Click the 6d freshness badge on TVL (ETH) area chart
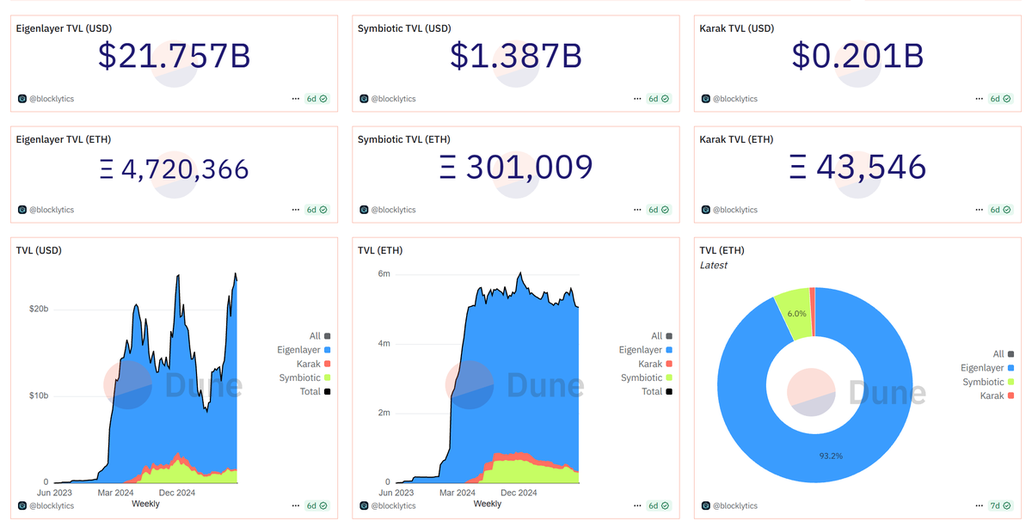The width and height of the screenshot is (1032, 527). point(658,506)
